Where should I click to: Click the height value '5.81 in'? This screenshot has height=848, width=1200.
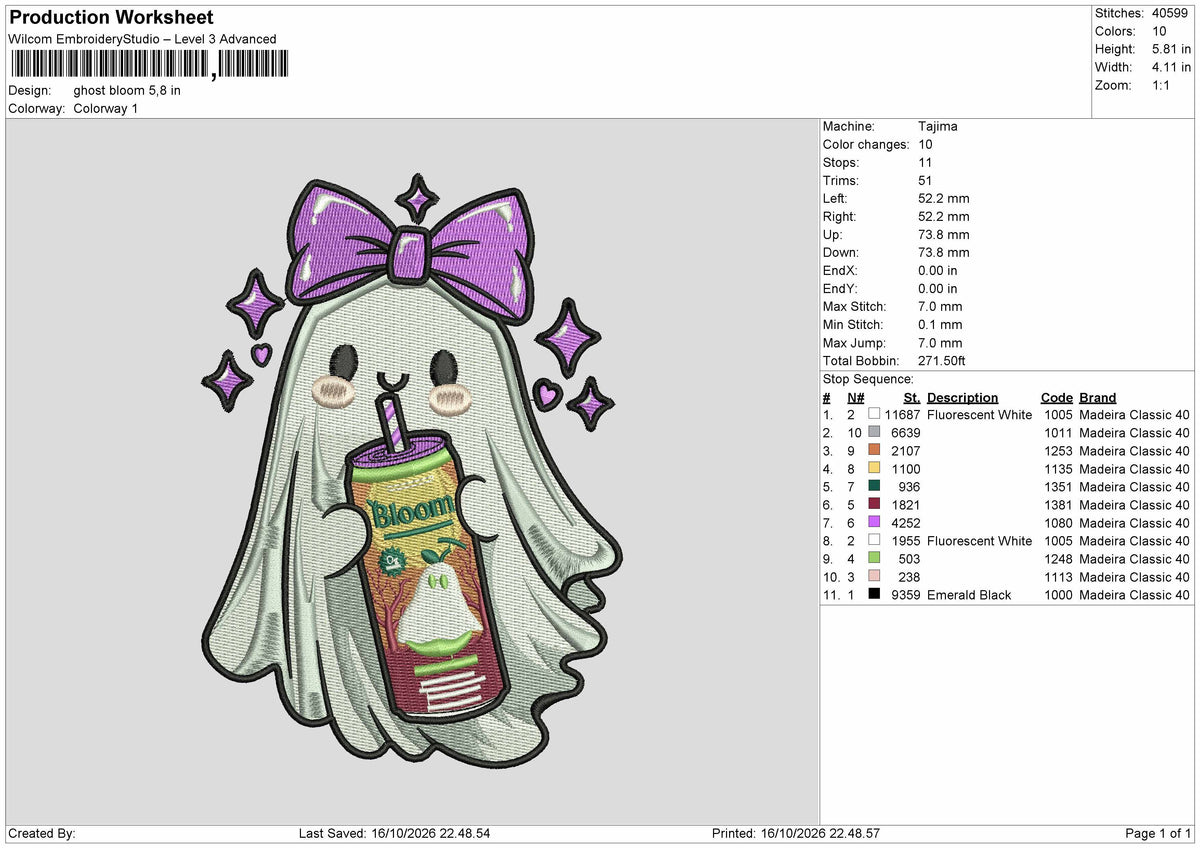(1171, 49)
